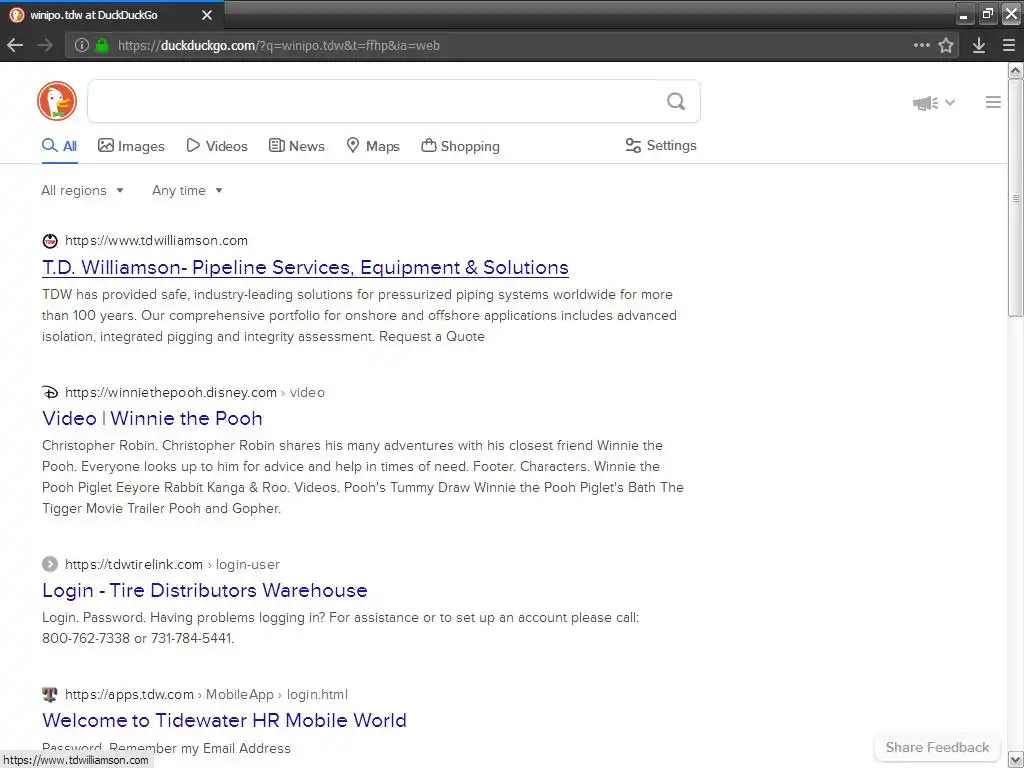Click the apps.tdw.com URL text

click(x=129, y=694)
